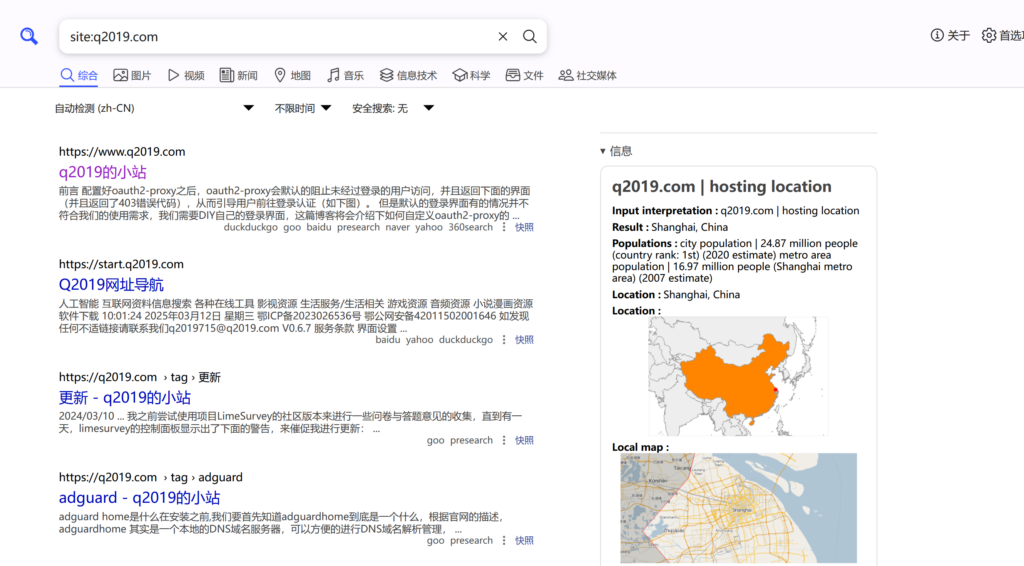Select the 新闻 news category
This screenshot has width=1024, height=566.
pos(238,75)
